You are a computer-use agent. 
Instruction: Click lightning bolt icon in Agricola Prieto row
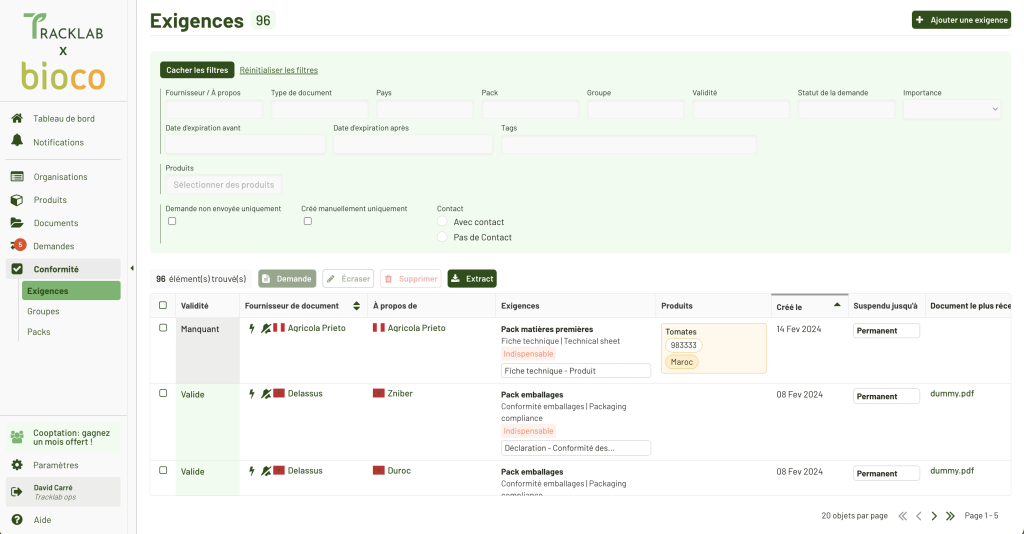coord(252,328)
